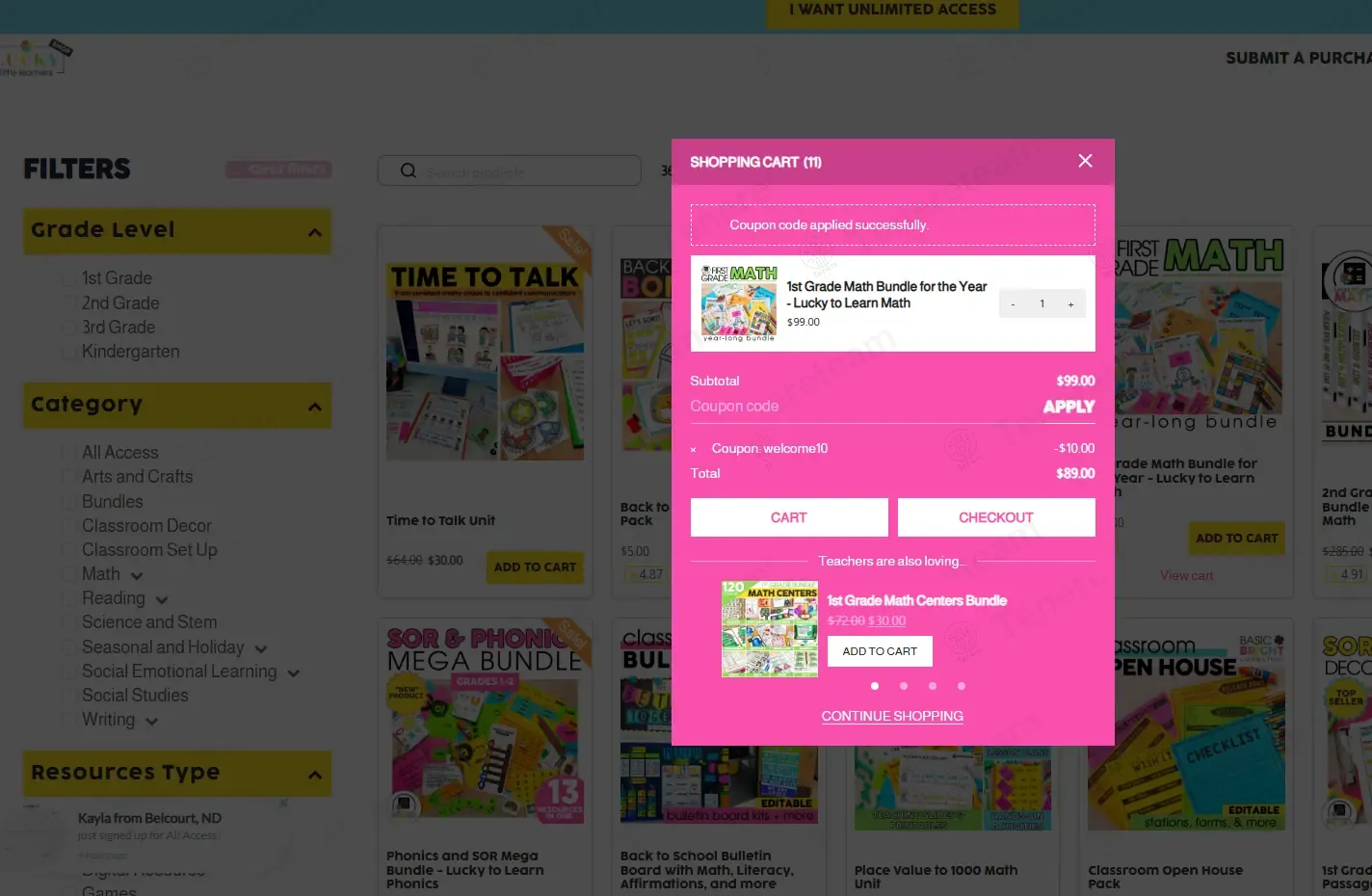Apply the coupon code

click(1069, 407)
